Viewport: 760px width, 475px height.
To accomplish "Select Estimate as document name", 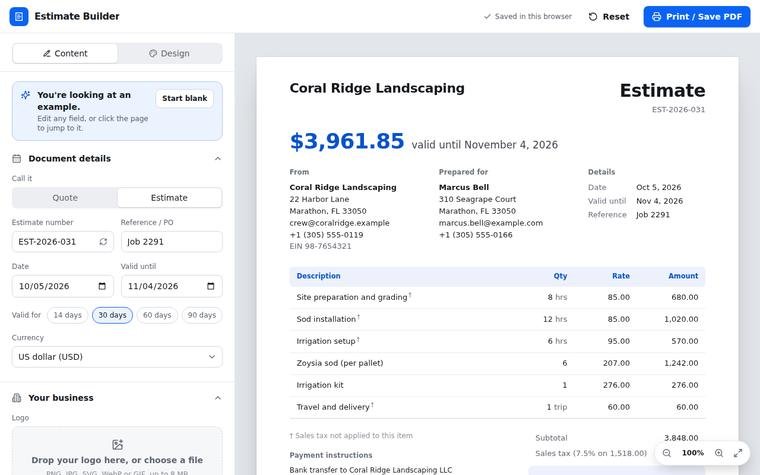I will click(x=169, y=198).
